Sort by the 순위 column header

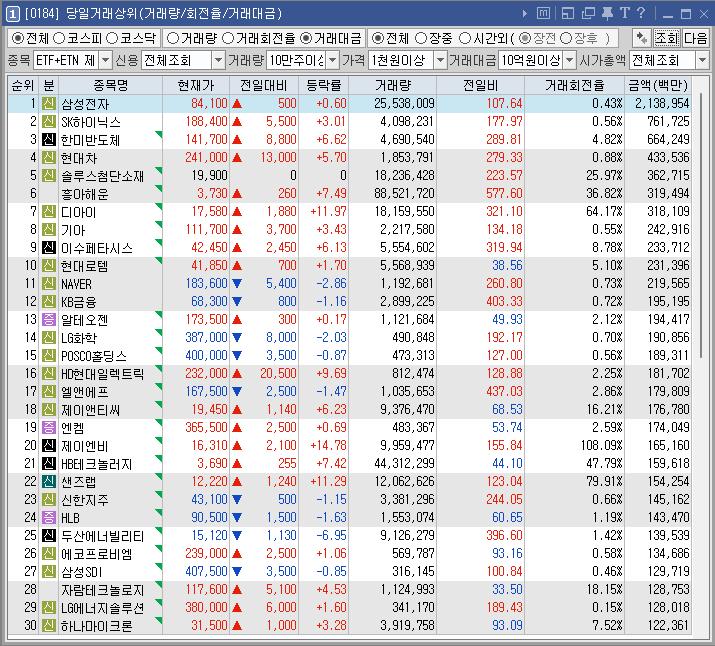click(x=23, y=85)
